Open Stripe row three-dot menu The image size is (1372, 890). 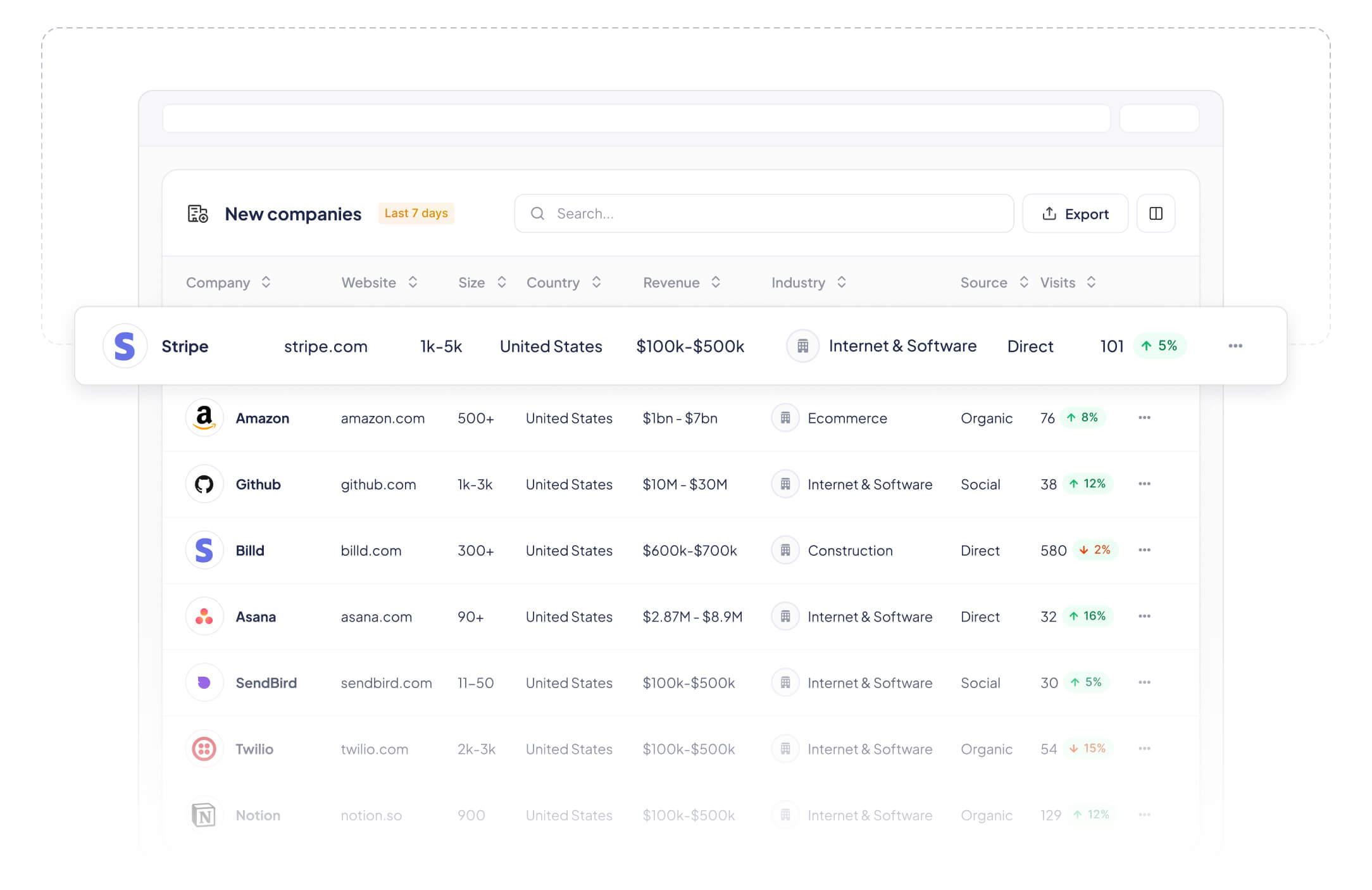1235,346
